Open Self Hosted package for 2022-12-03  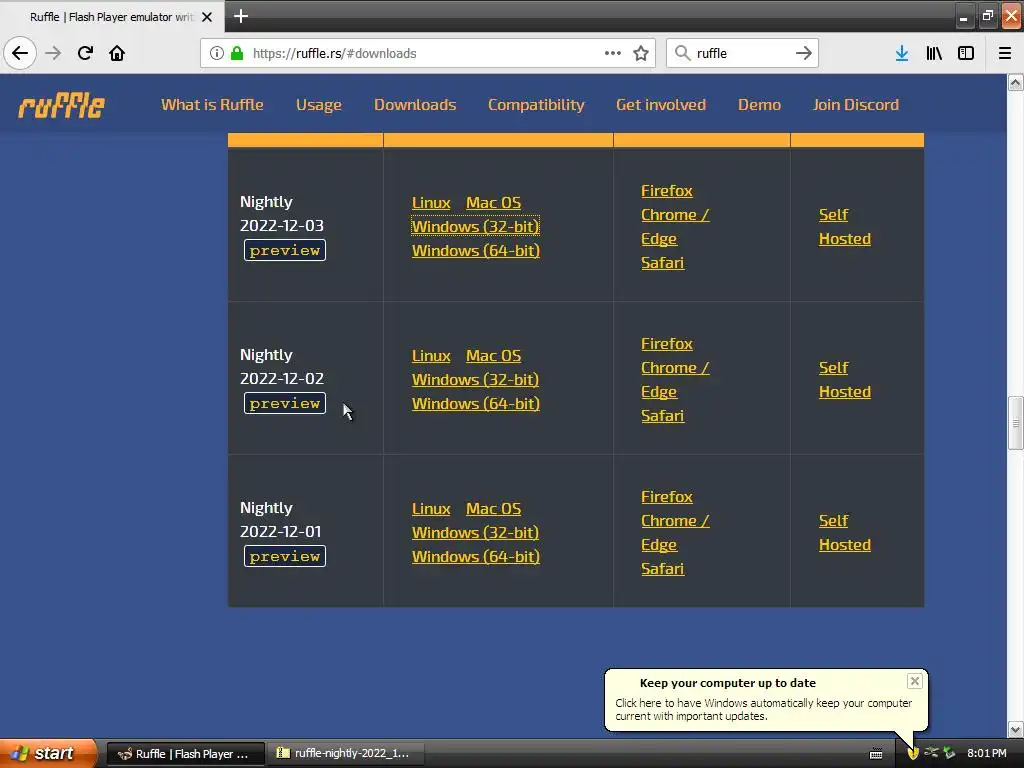(844, 227)
